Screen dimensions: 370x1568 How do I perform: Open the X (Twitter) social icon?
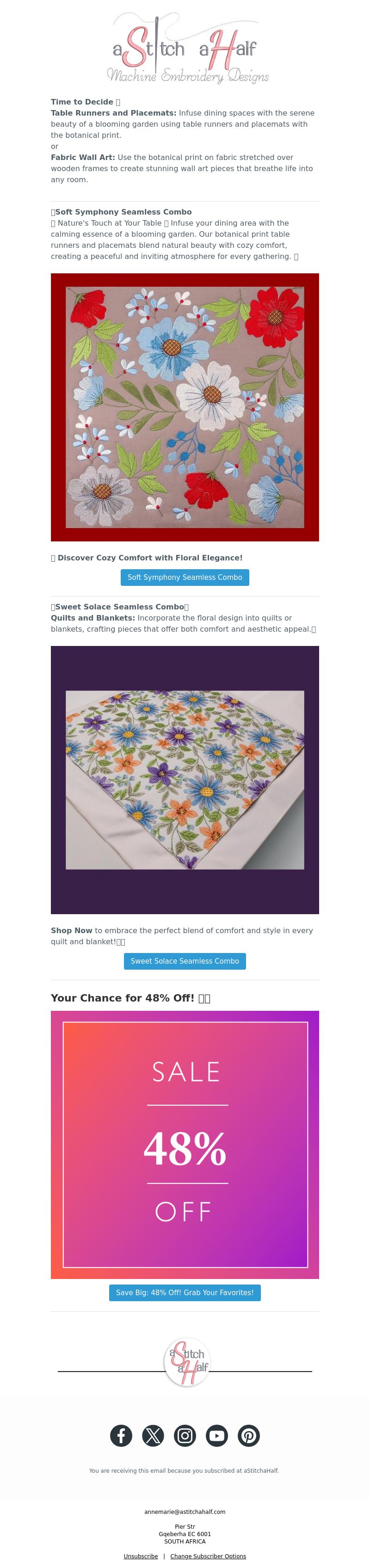(x=153, y=1436)
